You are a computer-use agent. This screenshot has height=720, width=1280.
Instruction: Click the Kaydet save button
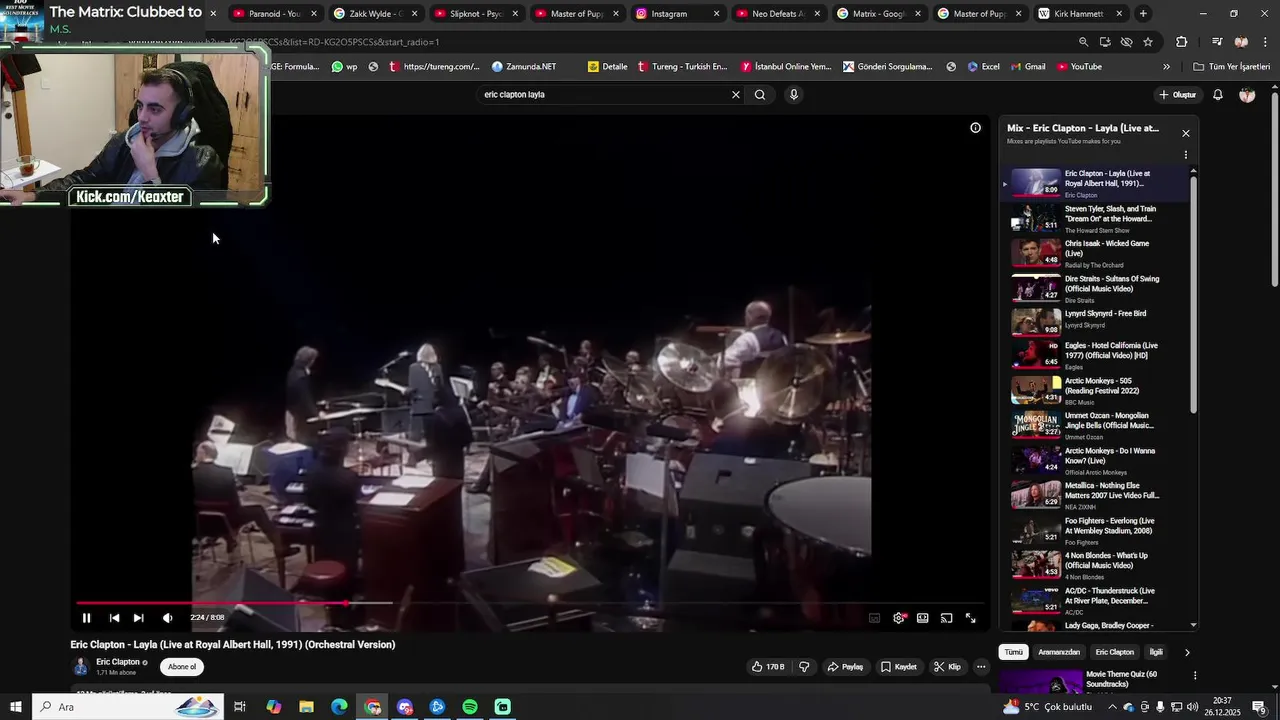[x=898, y=667]
